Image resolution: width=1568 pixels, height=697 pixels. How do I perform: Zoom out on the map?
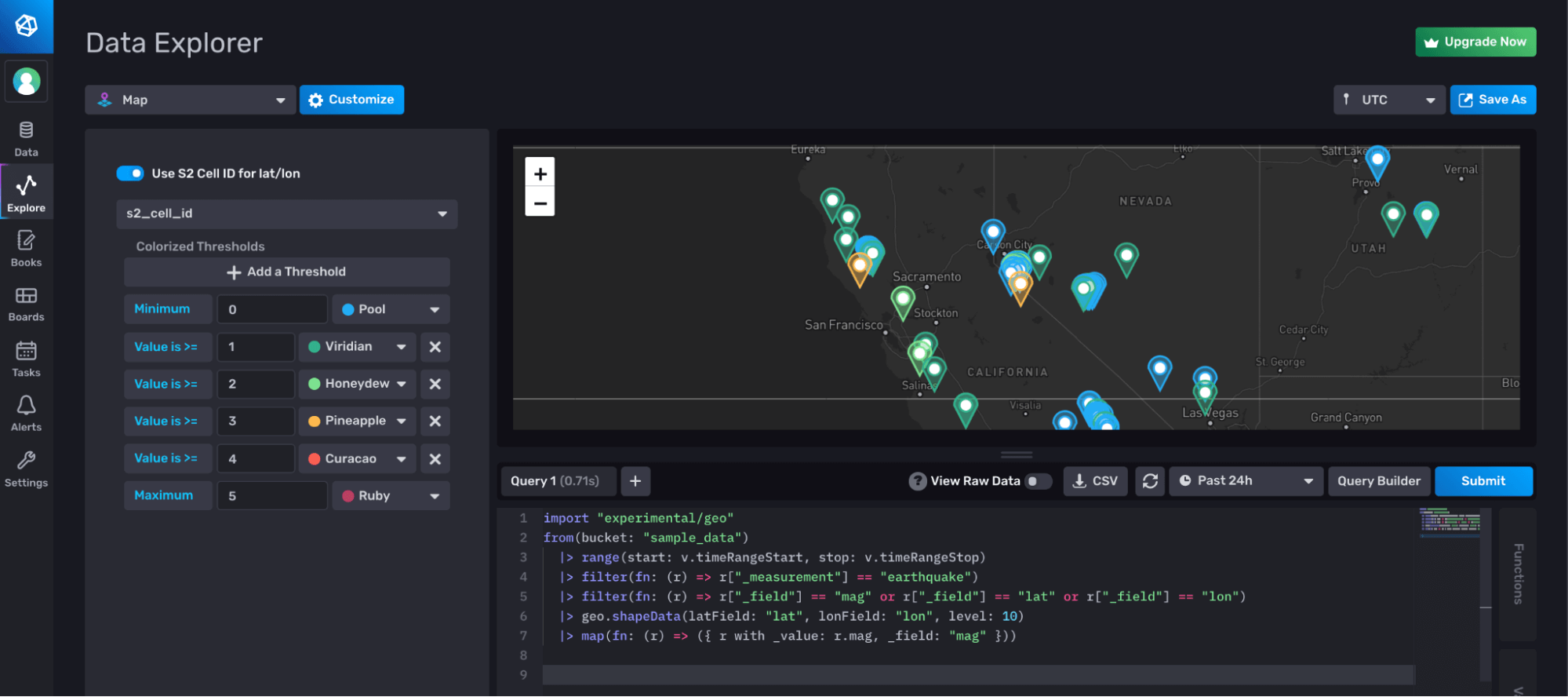[x=540, y=203]
